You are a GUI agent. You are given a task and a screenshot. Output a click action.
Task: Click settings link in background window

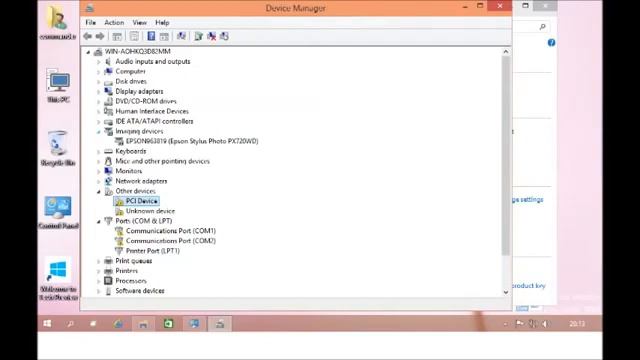(528, 200)
